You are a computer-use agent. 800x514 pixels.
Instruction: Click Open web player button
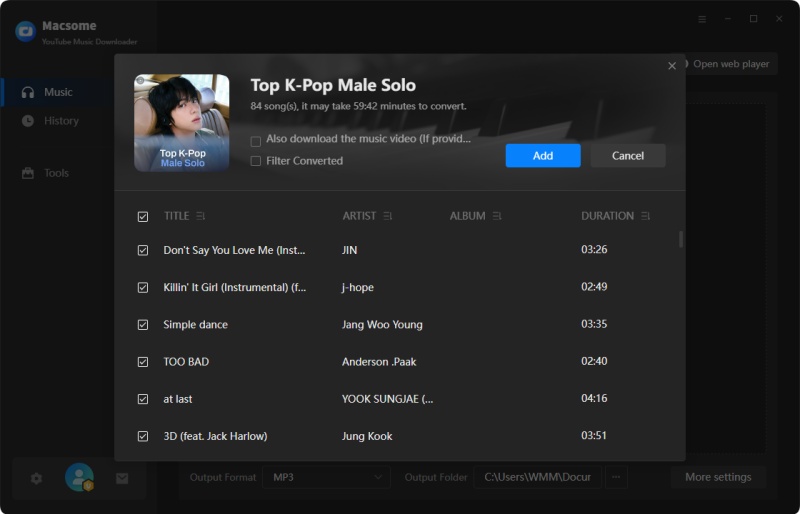730,64
